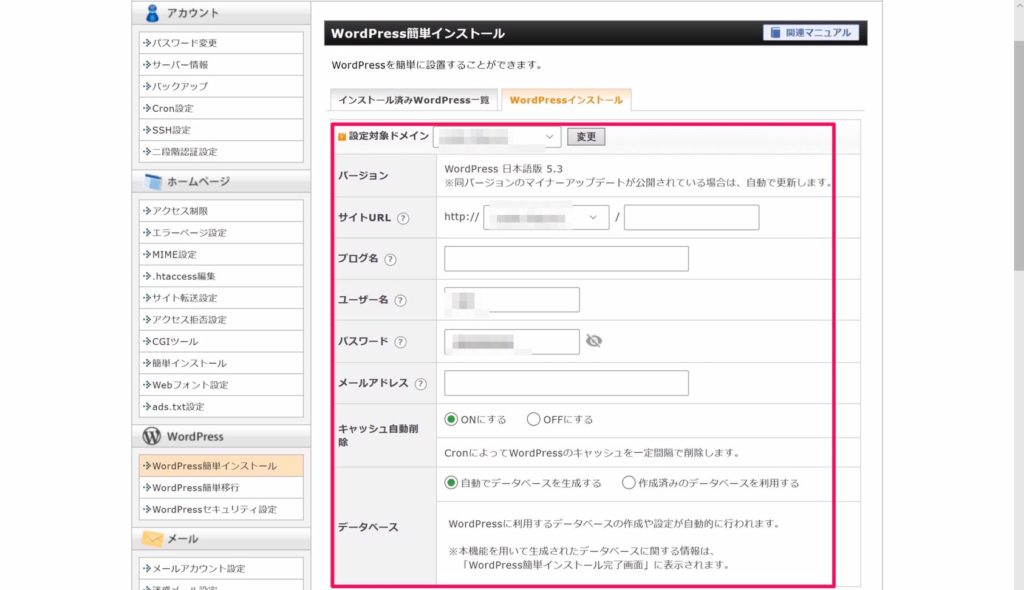Click the ブログ名 input field
The image size is (1024, 590).
(566, 259)
